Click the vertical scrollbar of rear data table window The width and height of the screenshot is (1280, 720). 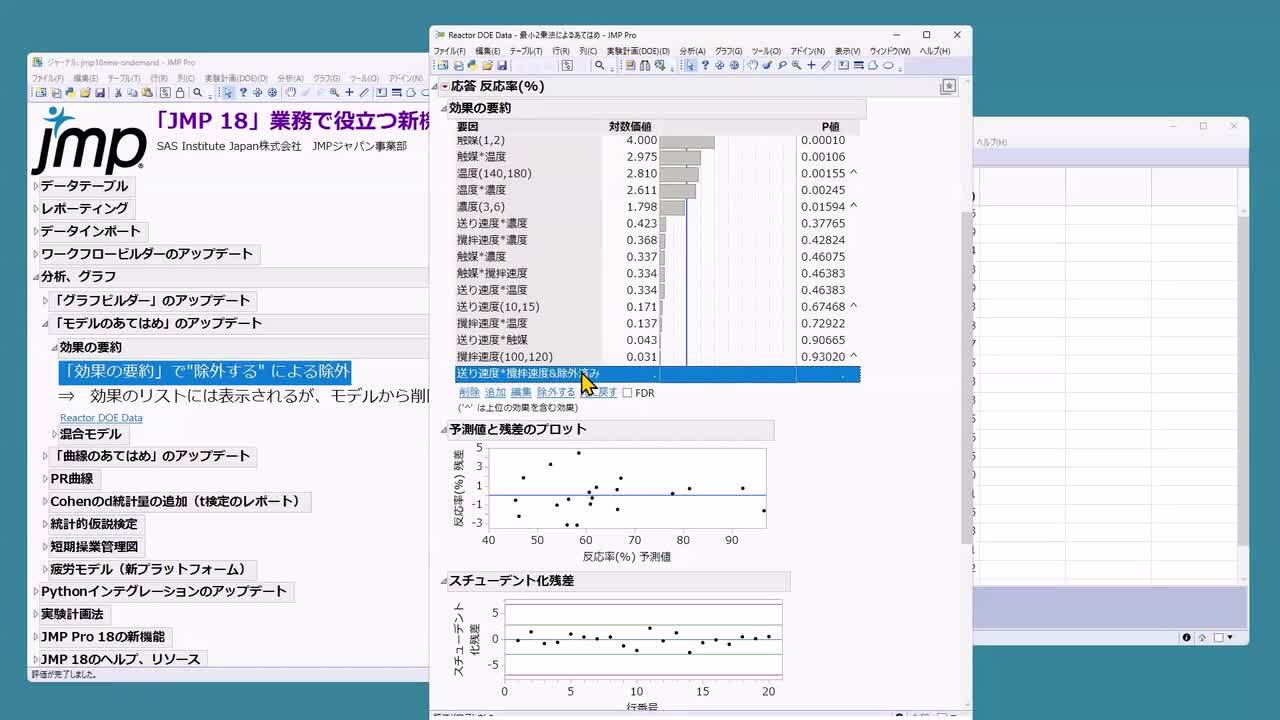tap(1243, 380)
